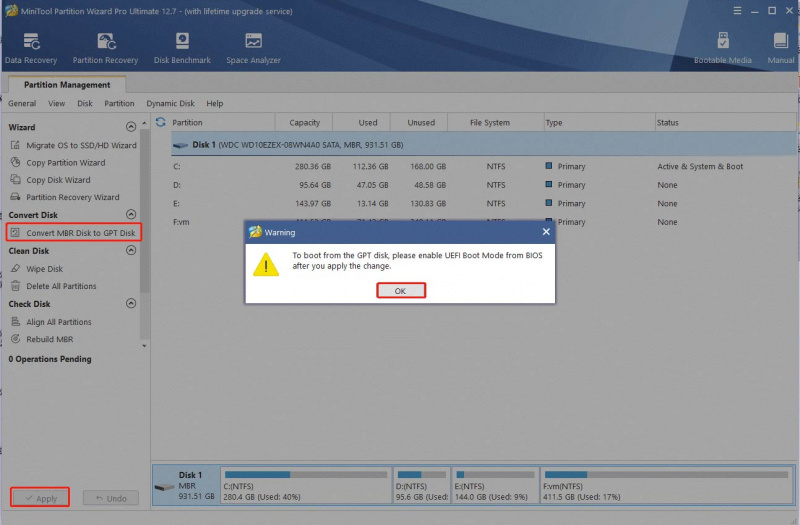Collapse the Check Disk section
The height and width of the screenshot is (525, 800).
(x=131, y=303)
